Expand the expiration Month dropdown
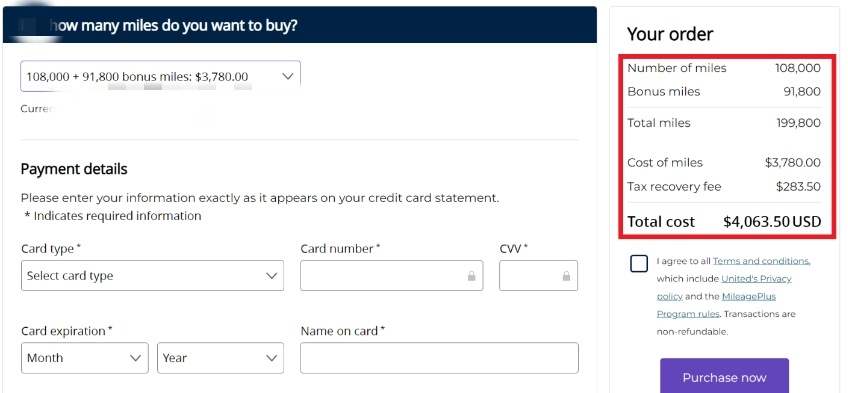The image size is (848, 393). coord(85,358)
